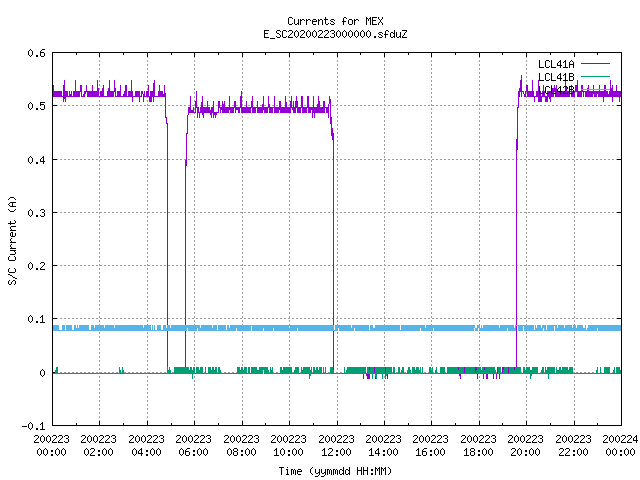Screen dimensions: 640x480
Task: Click the x-axis label 'Time (yymmdd HH:MM)'
Action: pos(335,471)
